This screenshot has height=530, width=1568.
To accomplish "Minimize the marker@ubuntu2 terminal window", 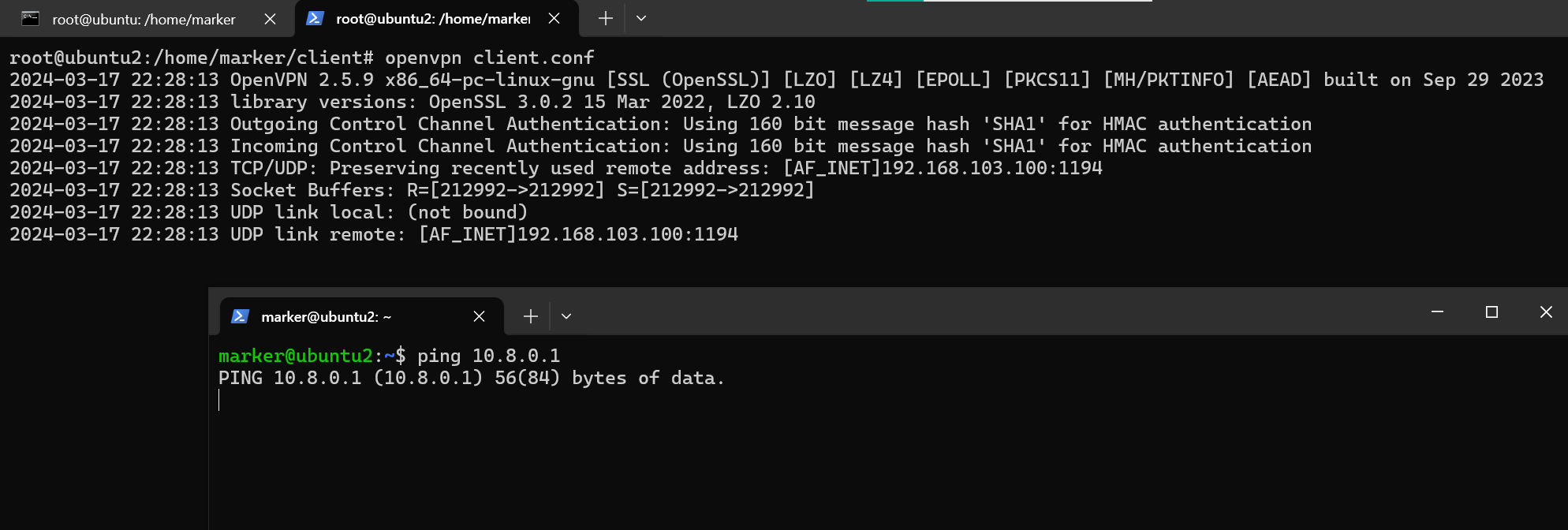I will pos(1437,312).
